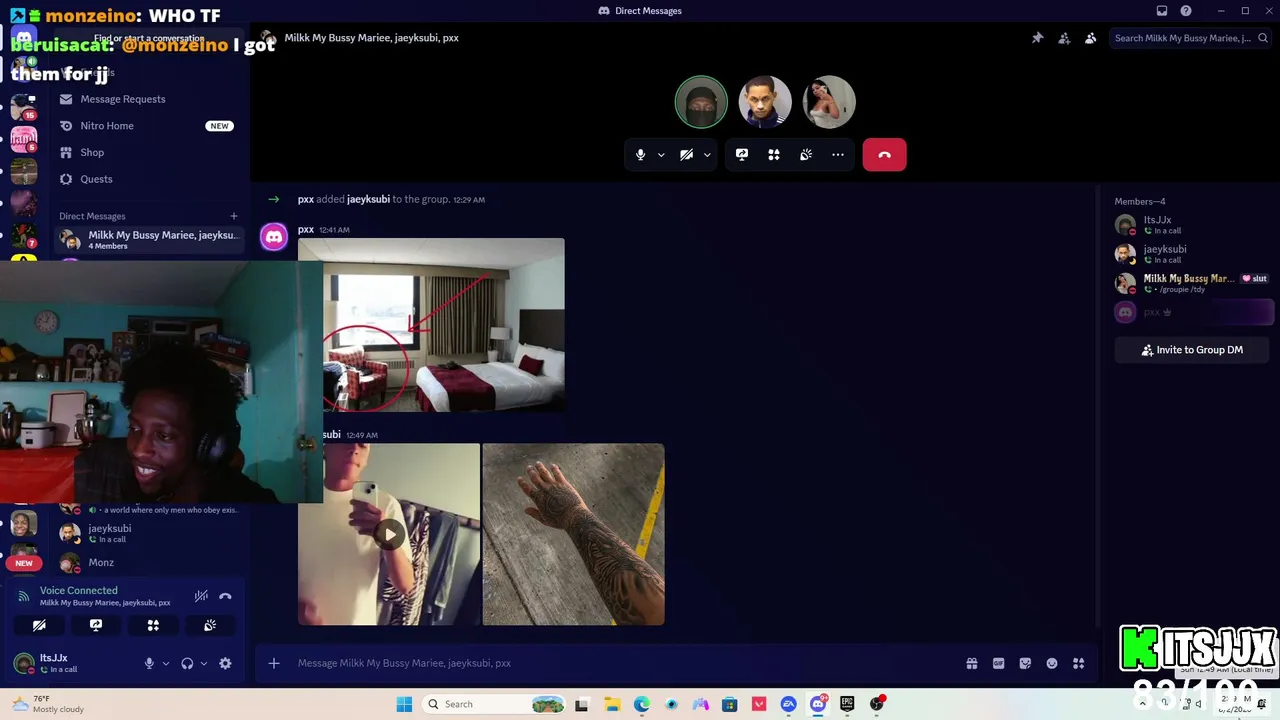The image size is (1280, 720).
Task: Focus the message input box
Action: pos(625,663)
